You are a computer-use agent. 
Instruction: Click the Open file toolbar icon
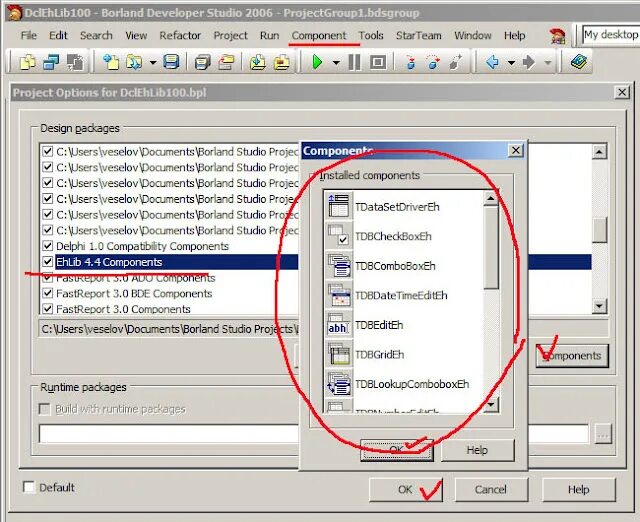pos(134,62)
